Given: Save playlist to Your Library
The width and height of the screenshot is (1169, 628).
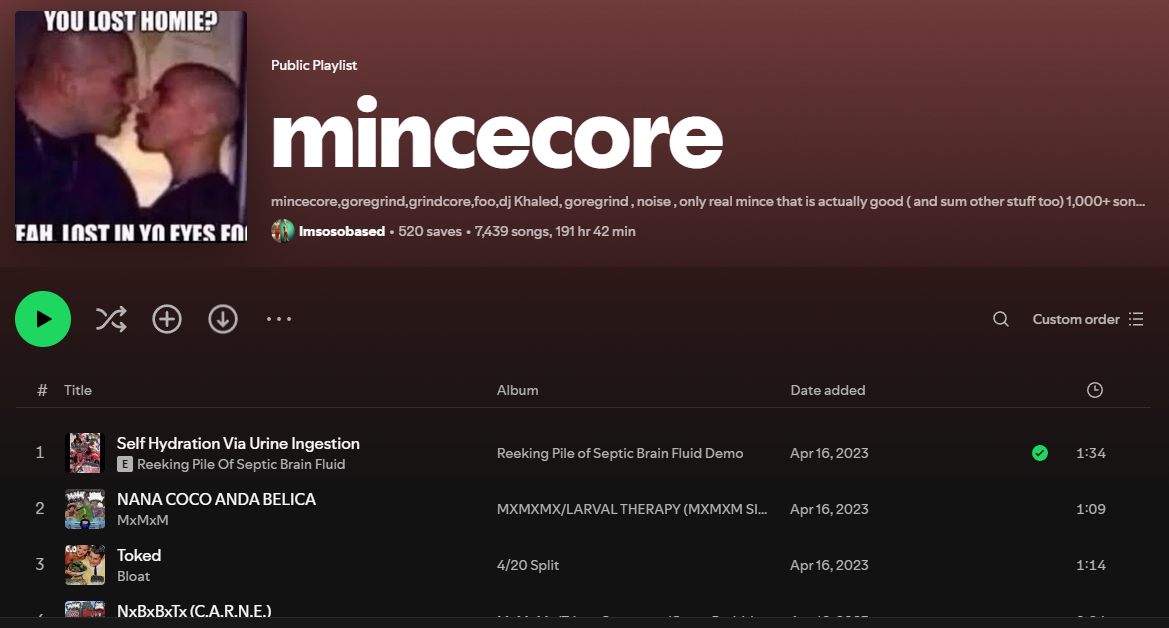Looking at the screenshot, I should (167, 319).
